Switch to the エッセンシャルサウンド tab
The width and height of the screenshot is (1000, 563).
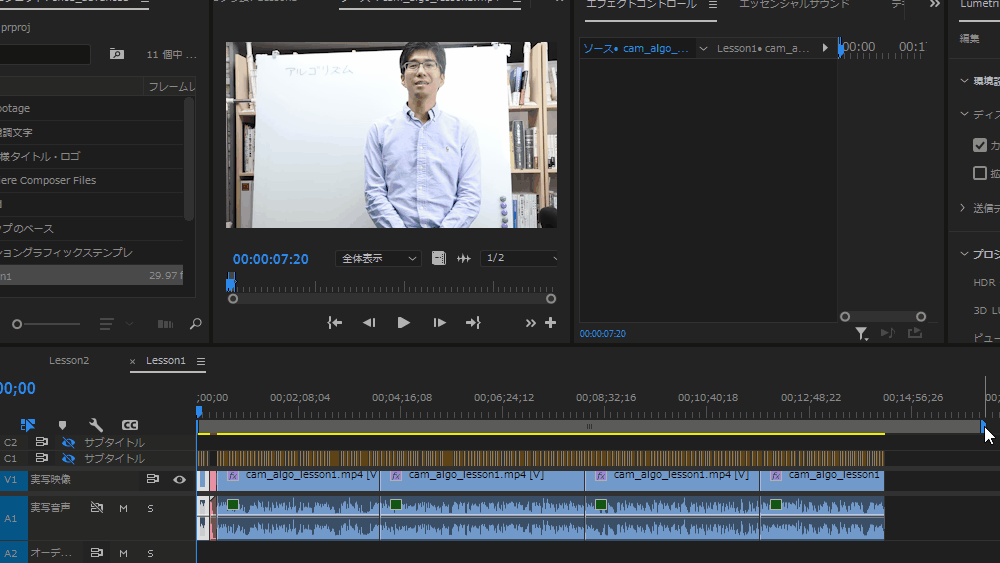(x=794, y=5)
